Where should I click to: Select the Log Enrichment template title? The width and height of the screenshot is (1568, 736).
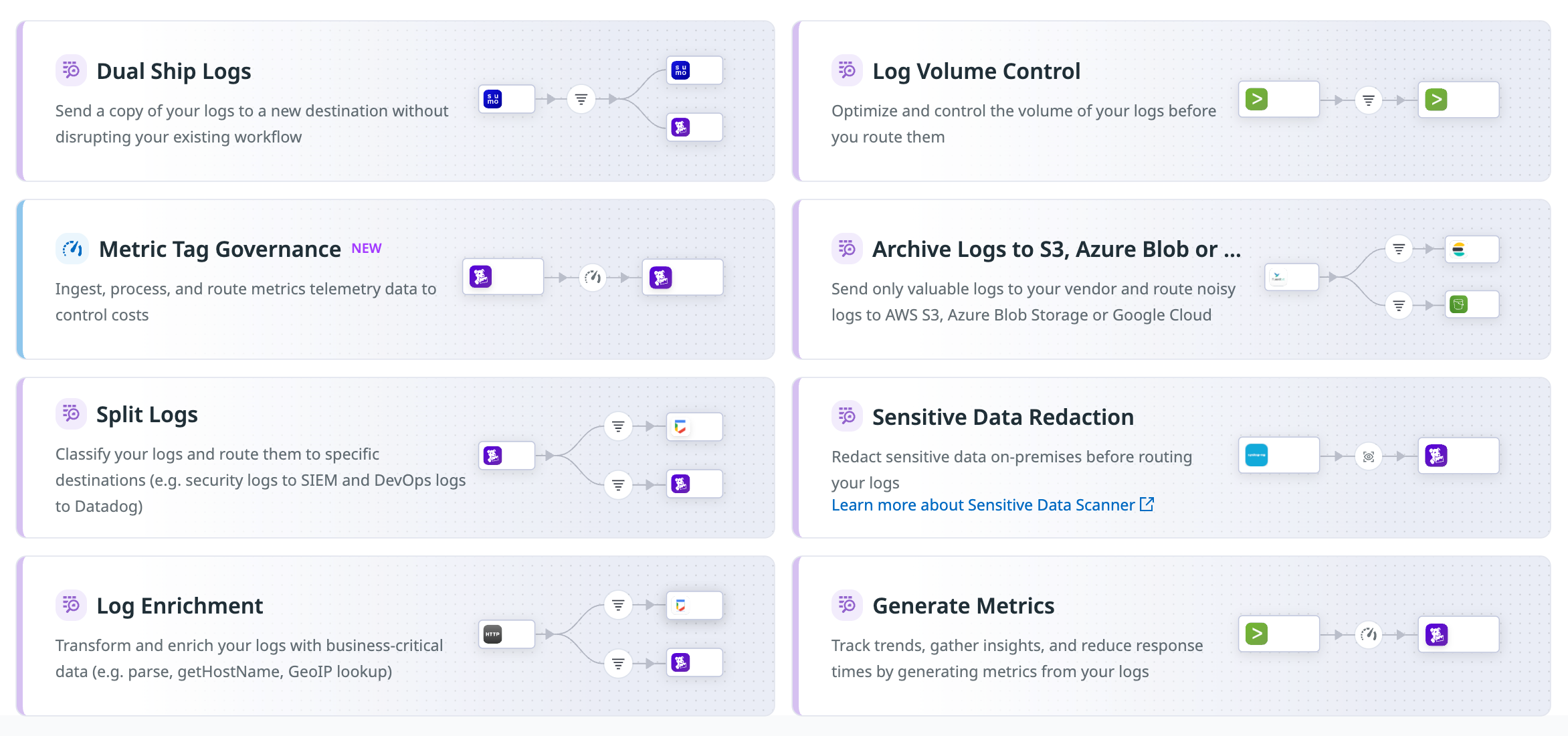click(x=179, y=606)
